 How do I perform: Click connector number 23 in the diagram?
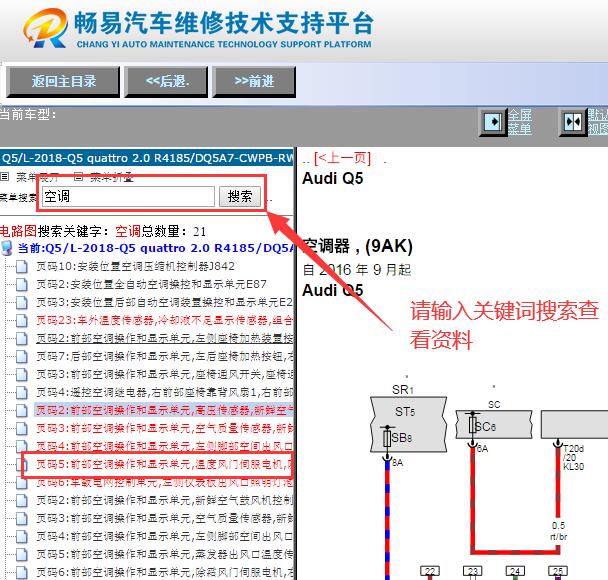(473, 571)
